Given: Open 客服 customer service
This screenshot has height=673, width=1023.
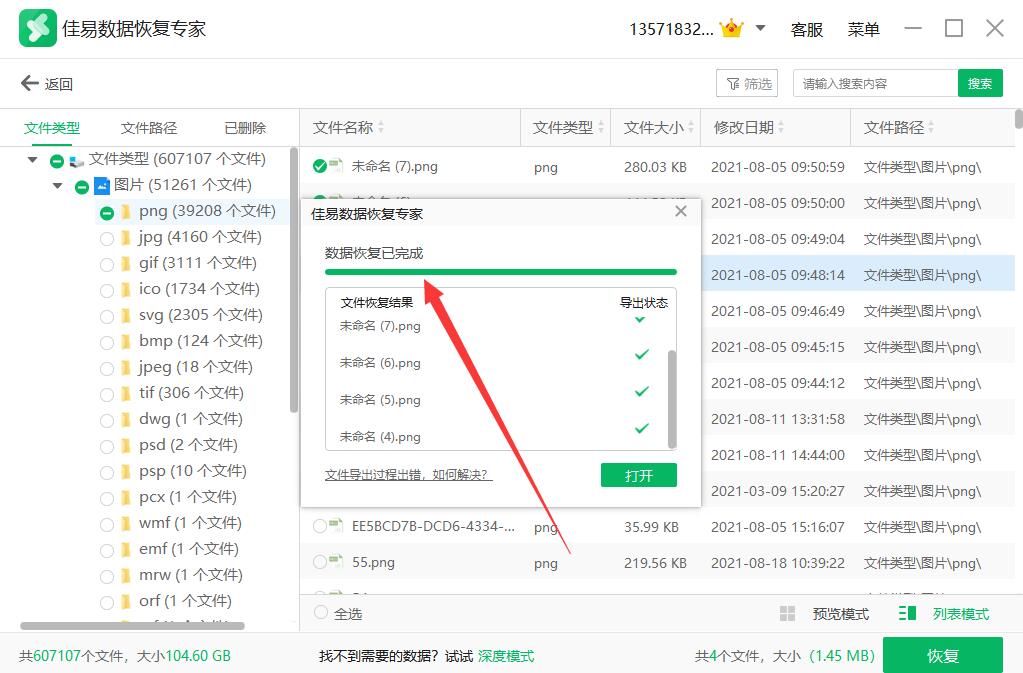Looking at the screenshot, I should pyautogui.click(x=806, y=29).
